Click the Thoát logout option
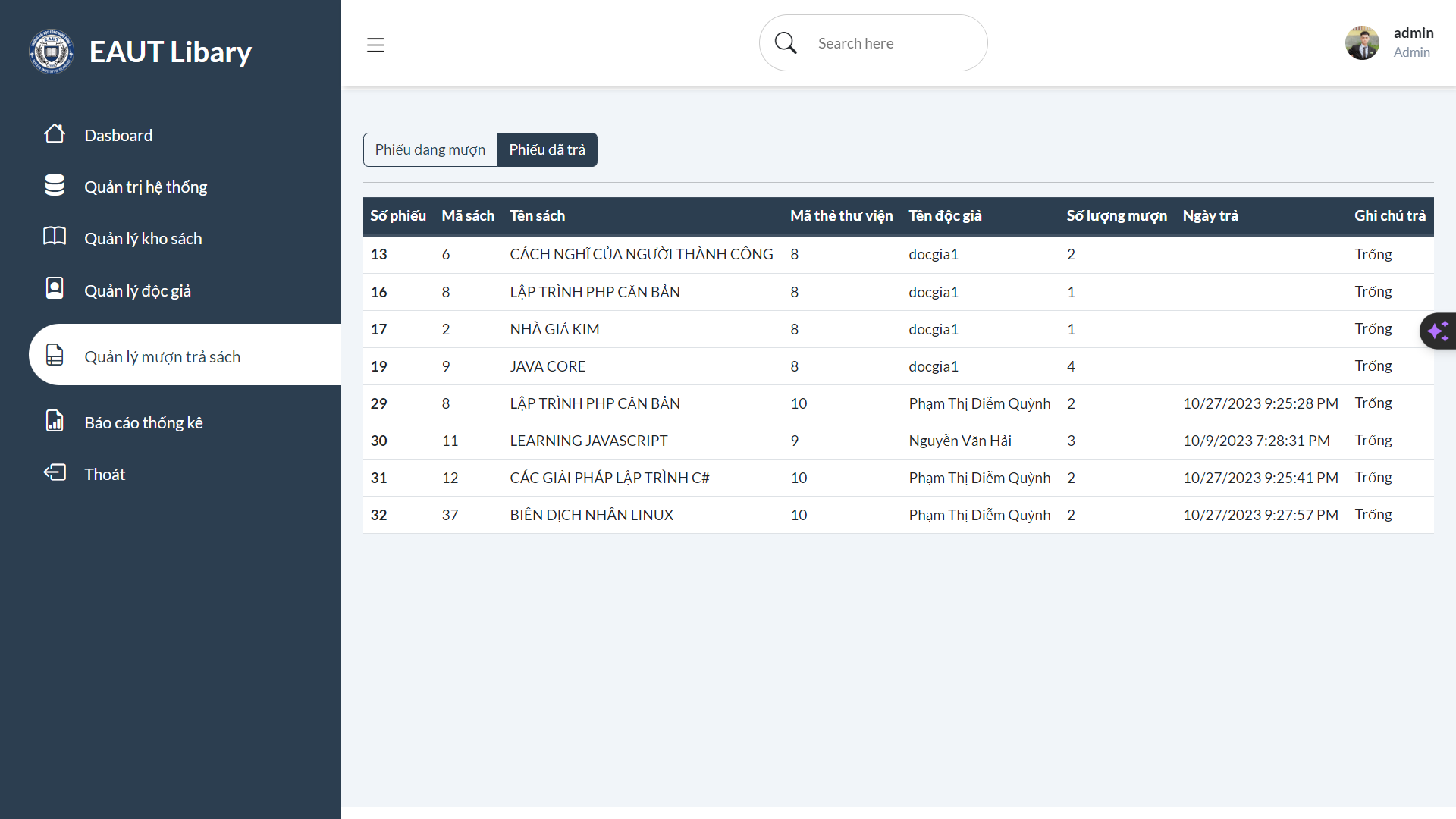The height and width of the screenshot is (819, 1456). 105,473
